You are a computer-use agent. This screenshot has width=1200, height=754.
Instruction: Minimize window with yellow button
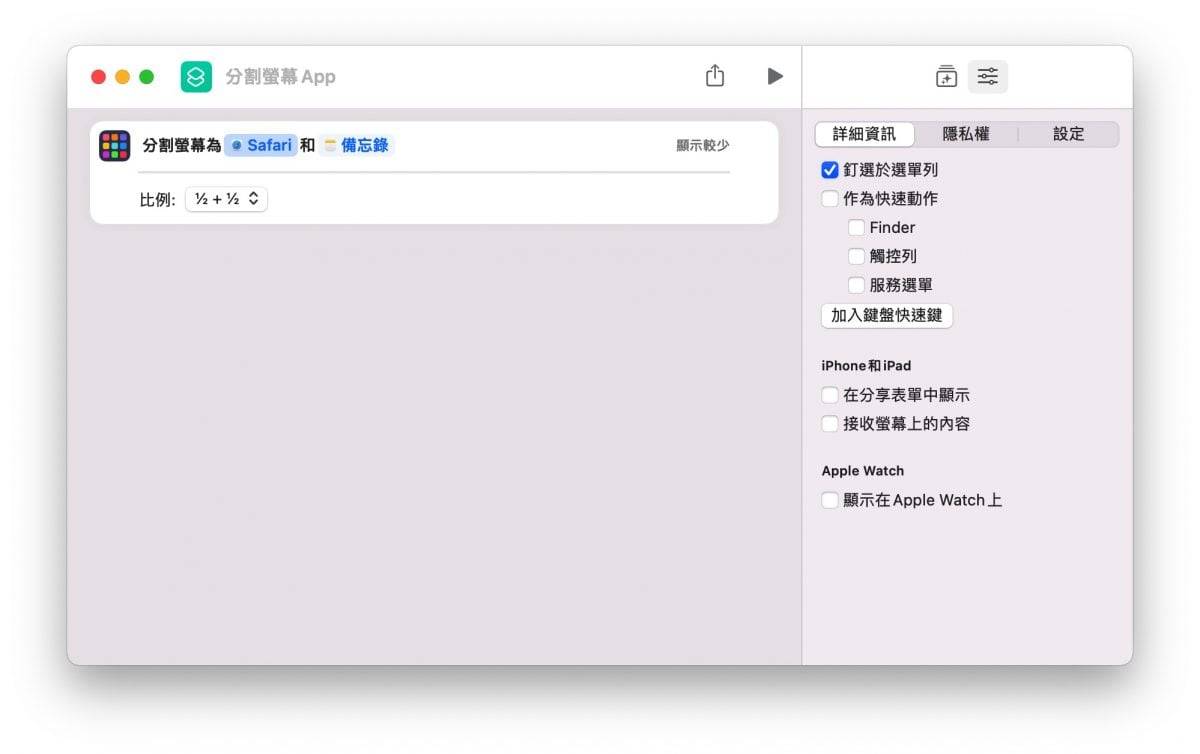[122, 77]
